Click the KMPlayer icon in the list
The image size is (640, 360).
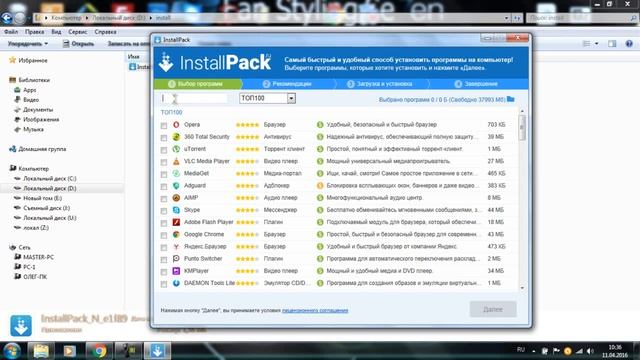(176, 271)
